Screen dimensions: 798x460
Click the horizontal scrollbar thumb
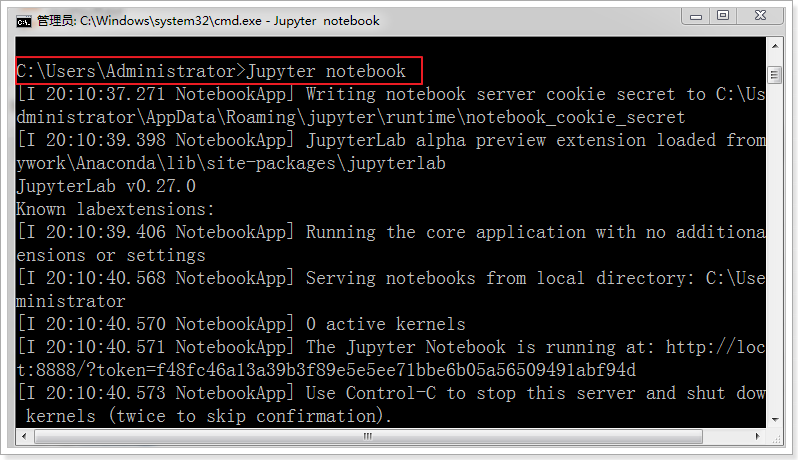368,436
